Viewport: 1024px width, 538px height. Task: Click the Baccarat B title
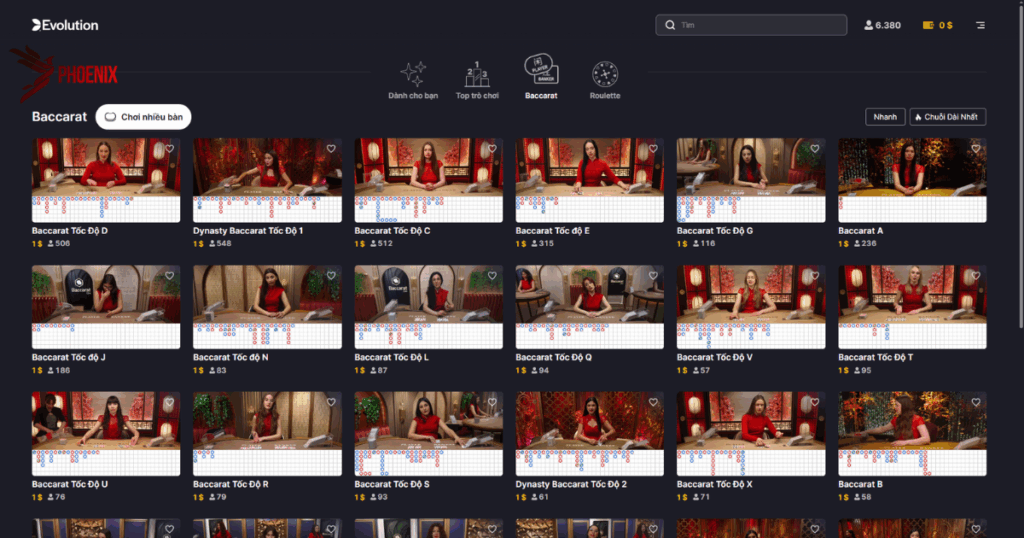pyautogui.click(x=860, y=484)
